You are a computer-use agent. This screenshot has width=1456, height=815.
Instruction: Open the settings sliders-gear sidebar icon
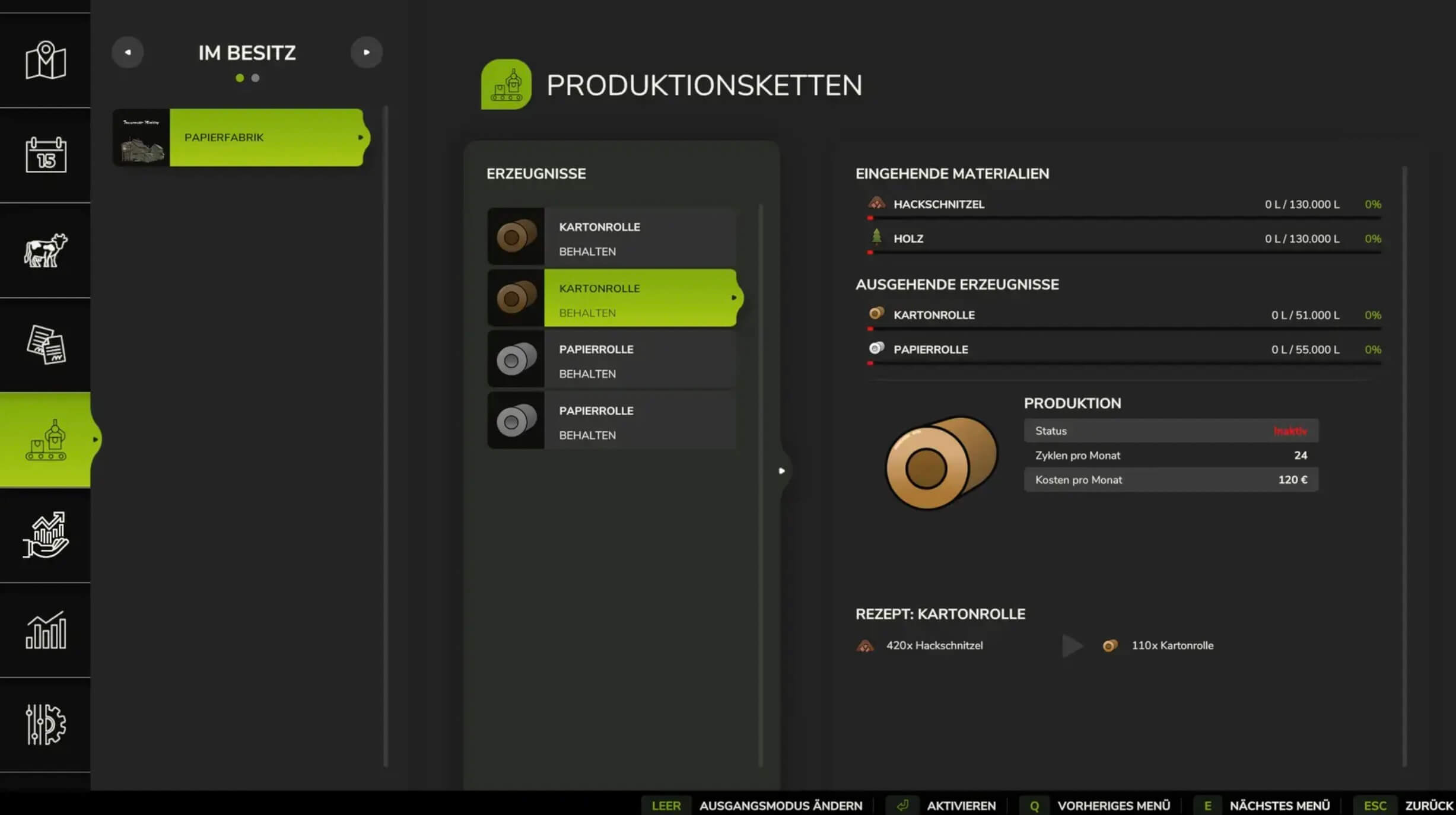pyautogui.click(x=46, y=724)
